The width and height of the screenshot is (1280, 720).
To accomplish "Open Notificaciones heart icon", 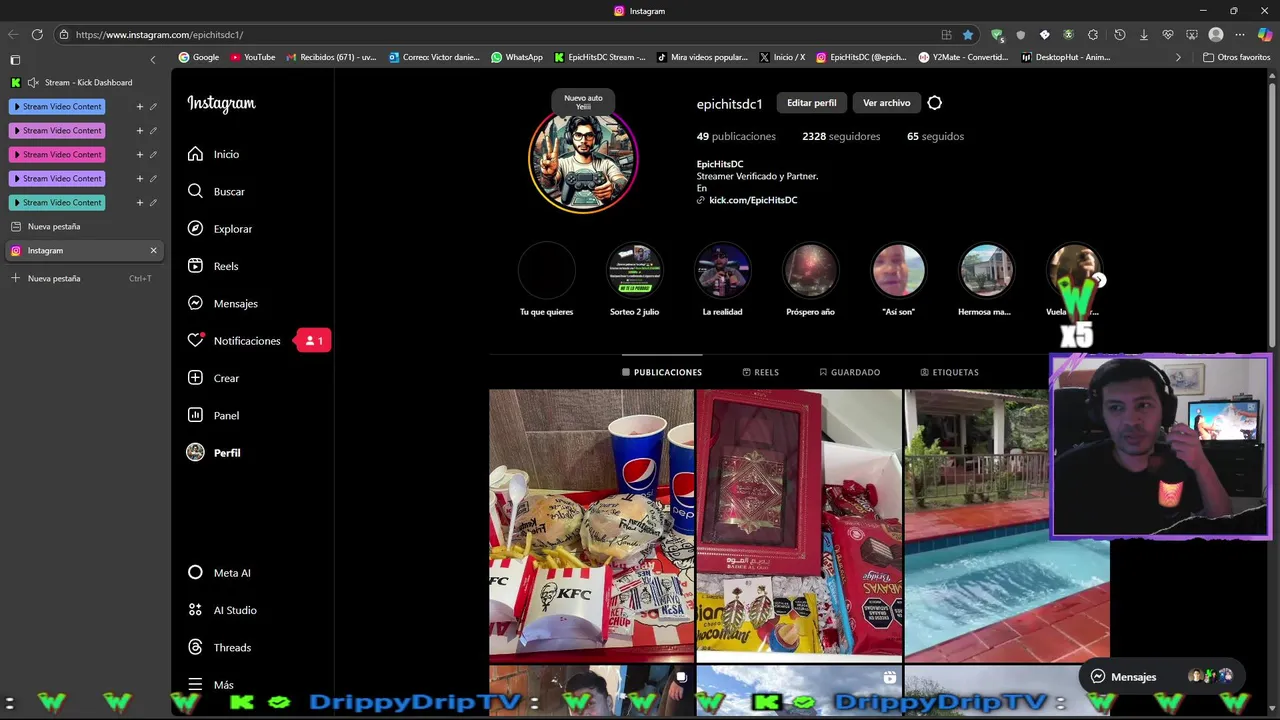I will pos(195,341).
